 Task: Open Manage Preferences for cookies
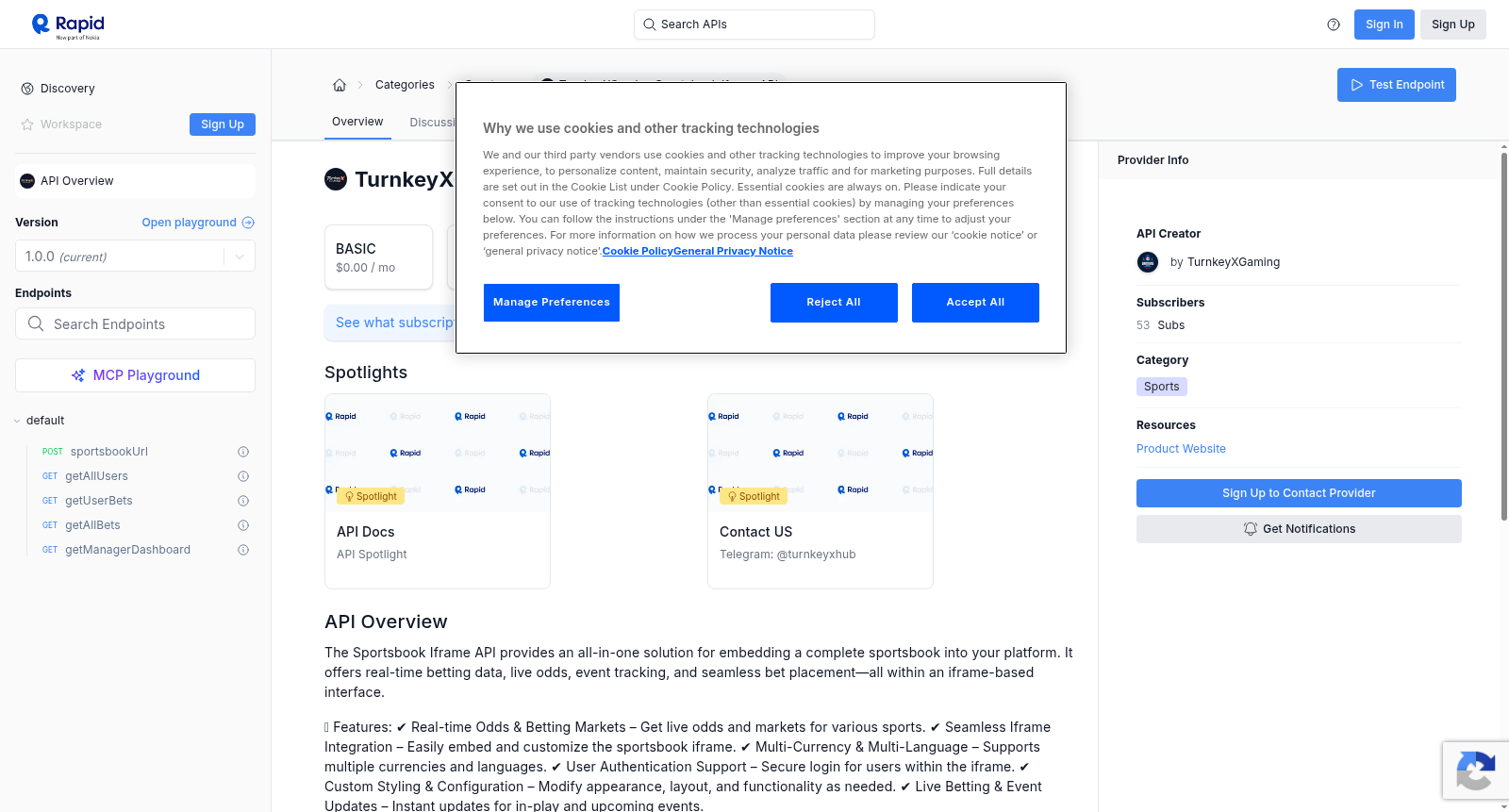[552, 303]
